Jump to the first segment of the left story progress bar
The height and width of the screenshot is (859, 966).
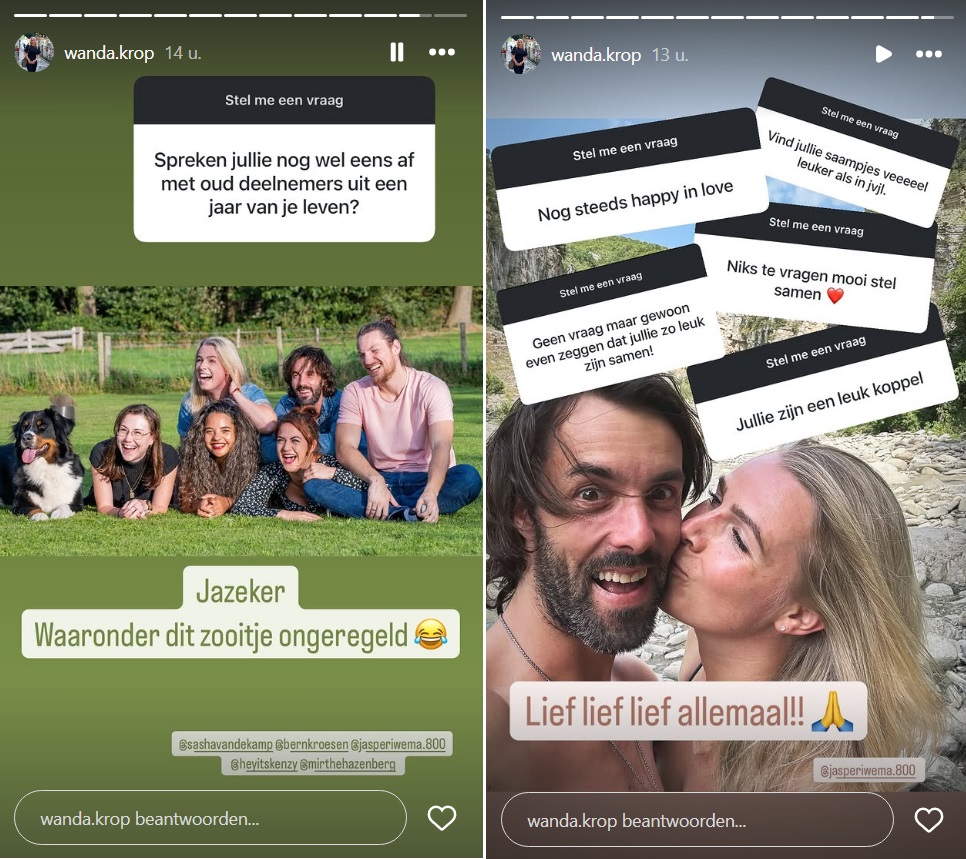point(30,15)
